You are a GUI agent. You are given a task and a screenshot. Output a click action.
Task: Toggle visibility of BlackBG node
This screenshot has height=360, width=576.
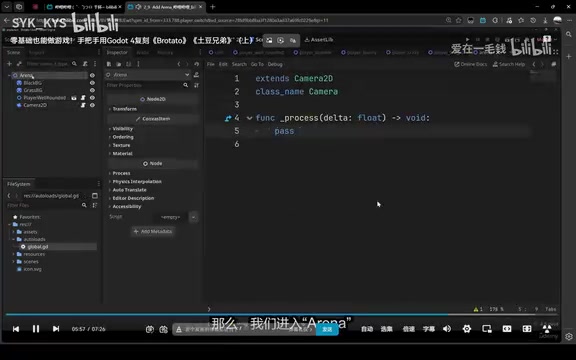coord(92,83)
